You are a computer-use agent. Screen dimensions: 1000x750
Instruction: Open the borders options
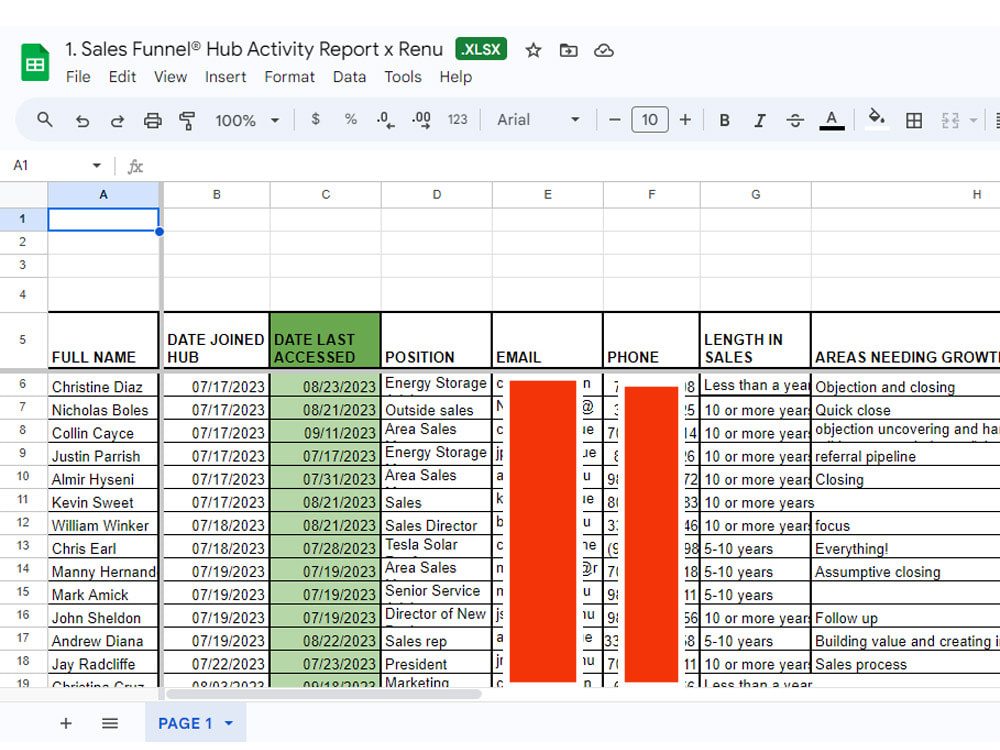click(x=914, y=120)
